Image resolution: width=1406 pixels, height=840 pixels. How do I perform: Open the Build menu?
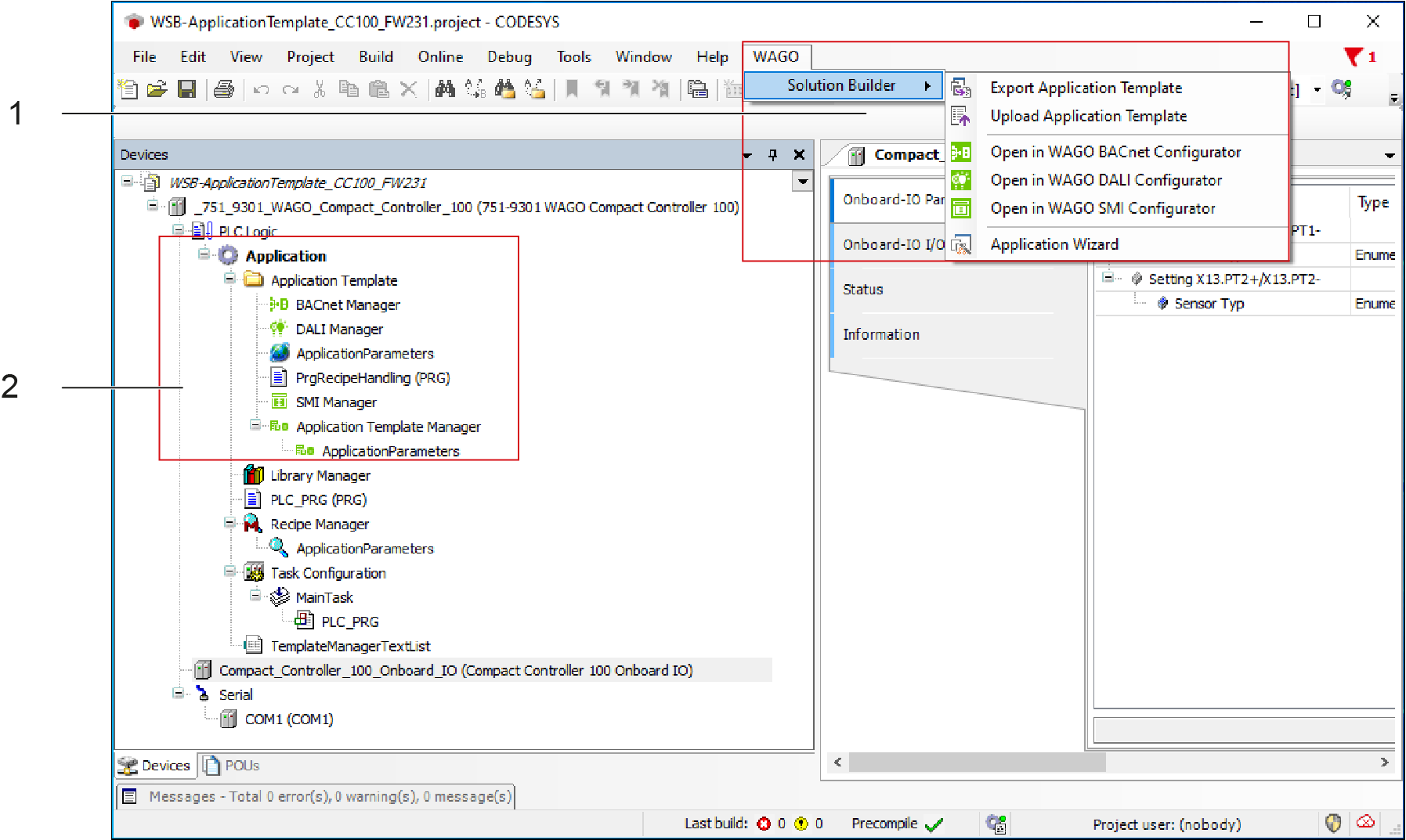376,56
